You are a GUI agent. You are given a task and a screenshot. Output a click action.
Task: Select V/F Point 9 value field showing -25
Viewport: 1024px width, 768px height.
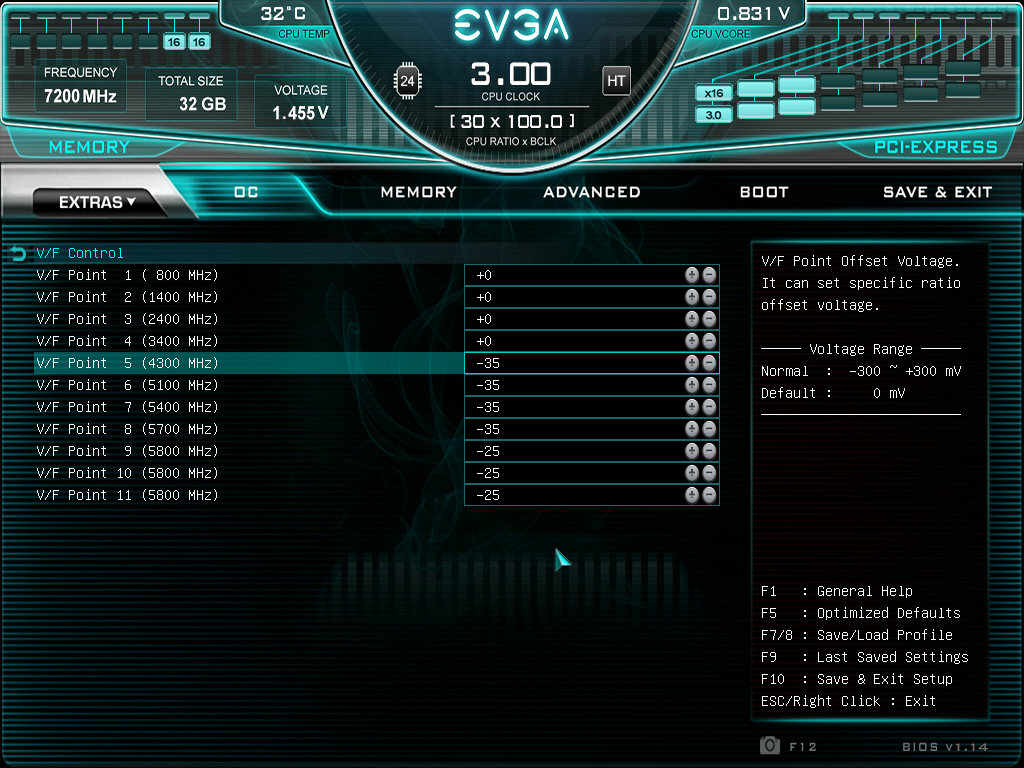[x=592, y=451]
